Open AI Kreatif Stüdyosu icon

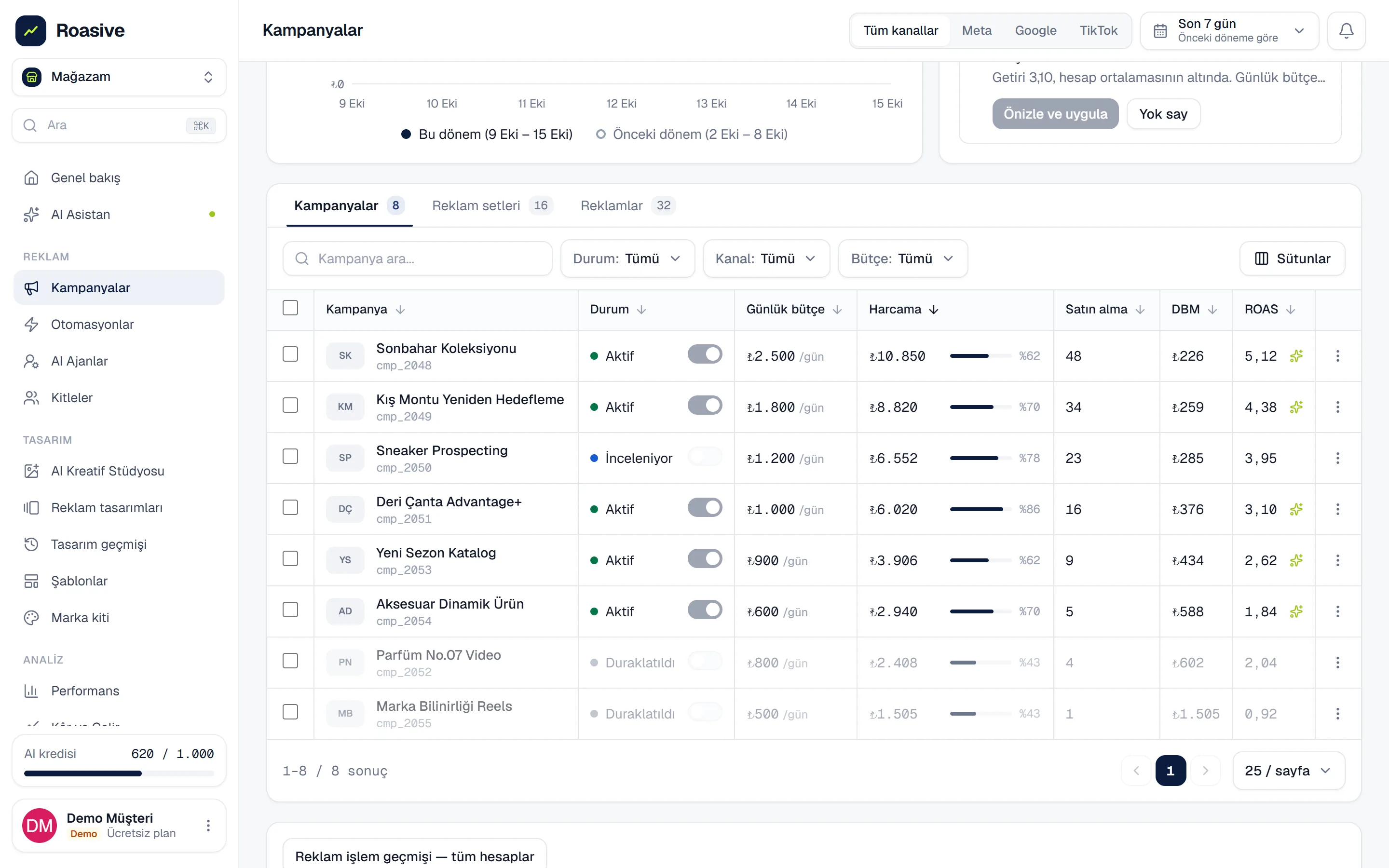(31, 471)
